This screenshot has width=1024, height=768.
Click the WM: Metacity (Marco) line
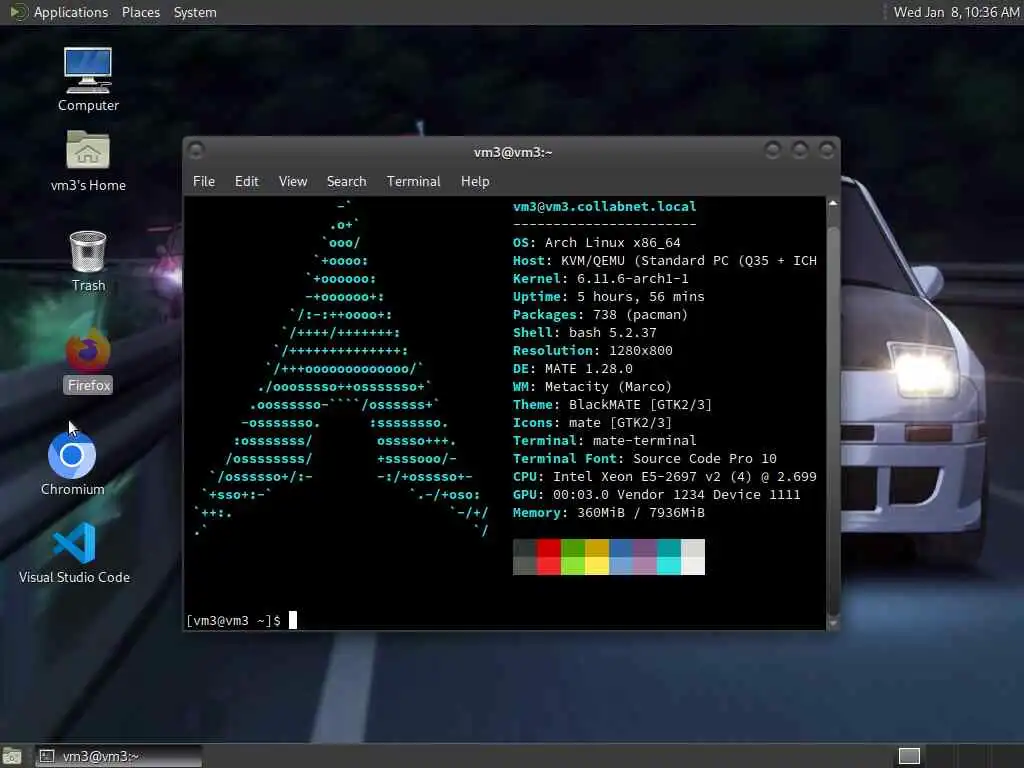click(x=592, y=387)
